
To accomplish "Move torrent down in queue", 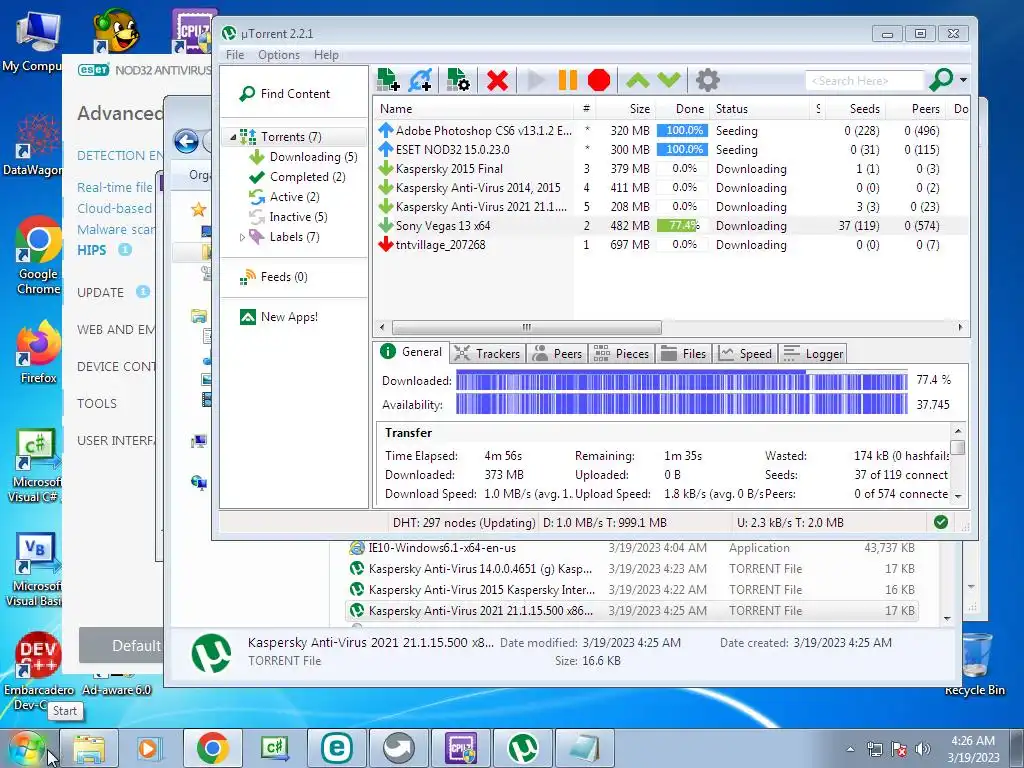I will (669, 80).
